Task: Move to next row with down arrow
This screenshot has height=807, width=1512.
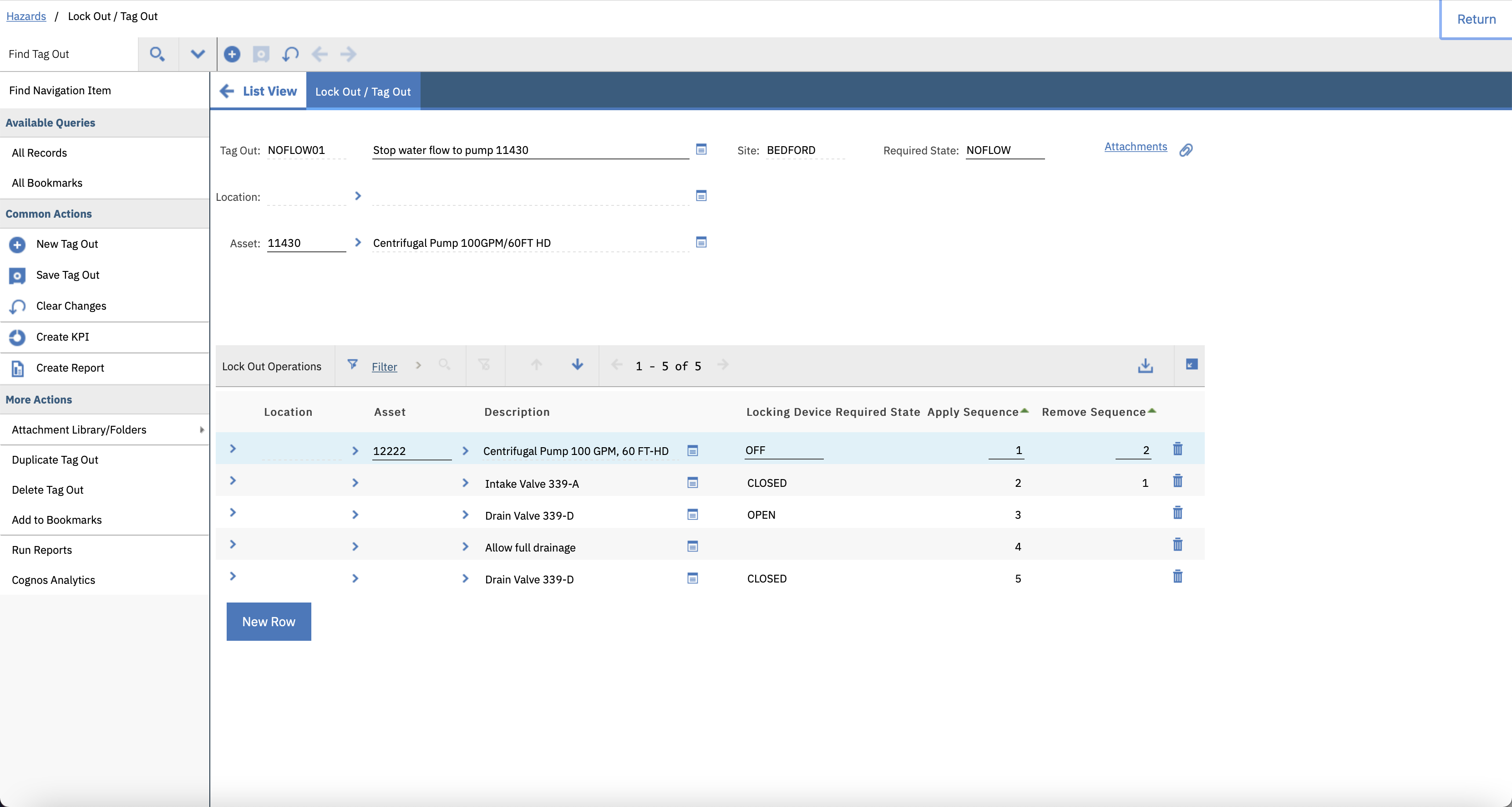Action: point(578,365)
